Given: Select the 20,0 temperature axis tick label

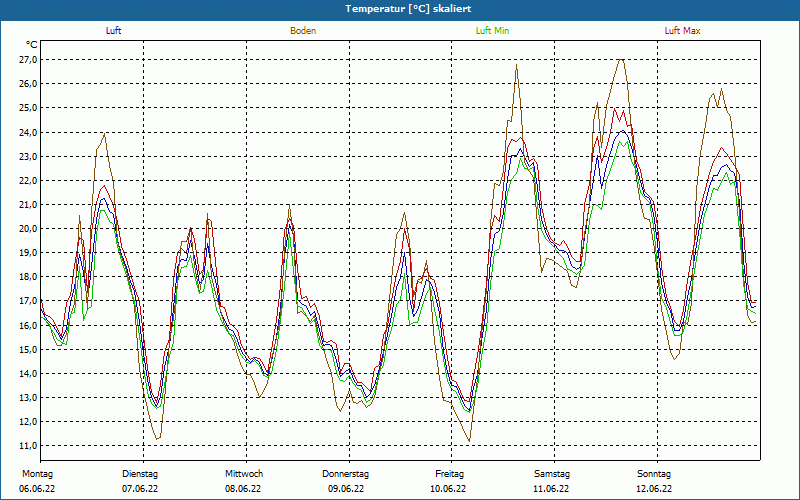Looking at the screenshot, I should [x=28, y=229].
